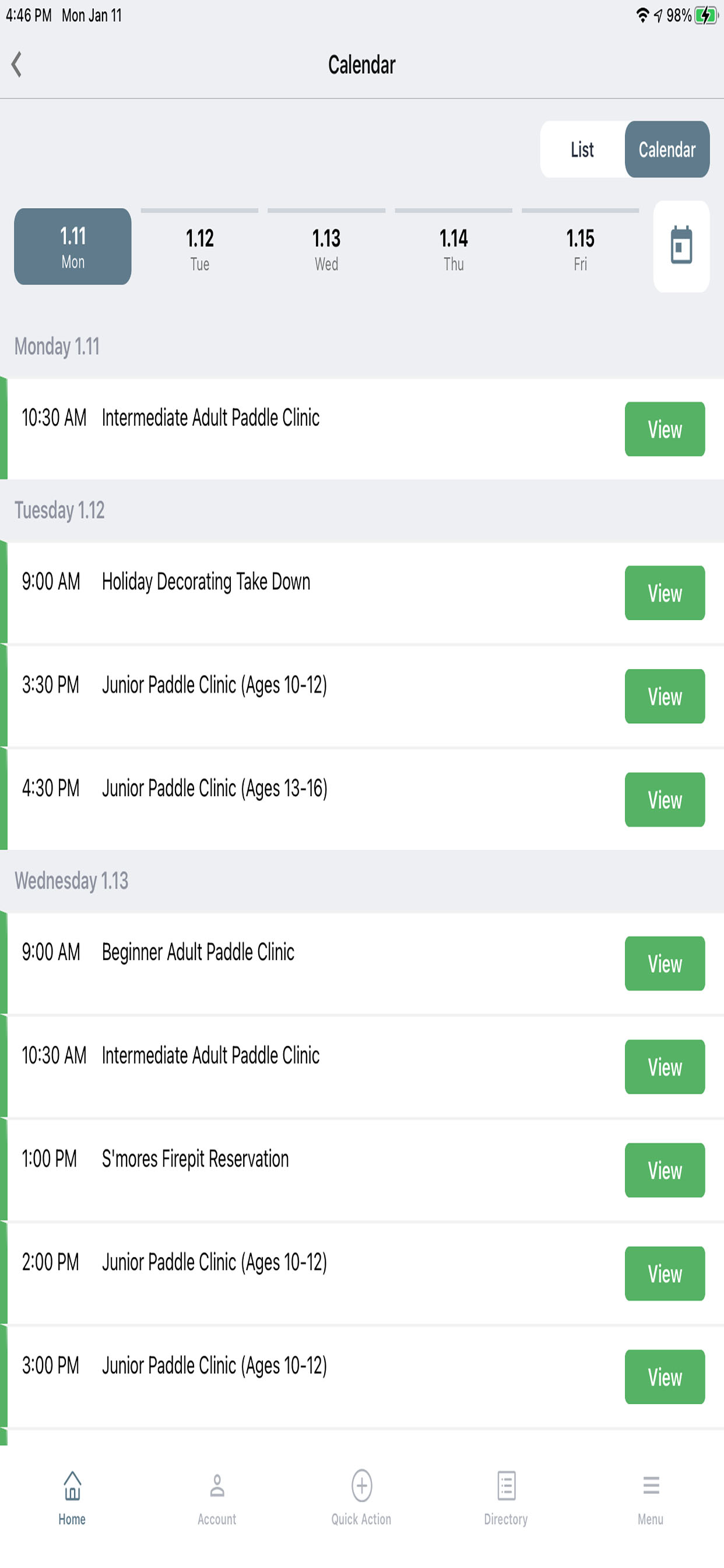Image resolution: width=724 pixels, height=1568 pixels.
Task: View Beginner Adult Paddle Clinic event
Action: point(665,964)
